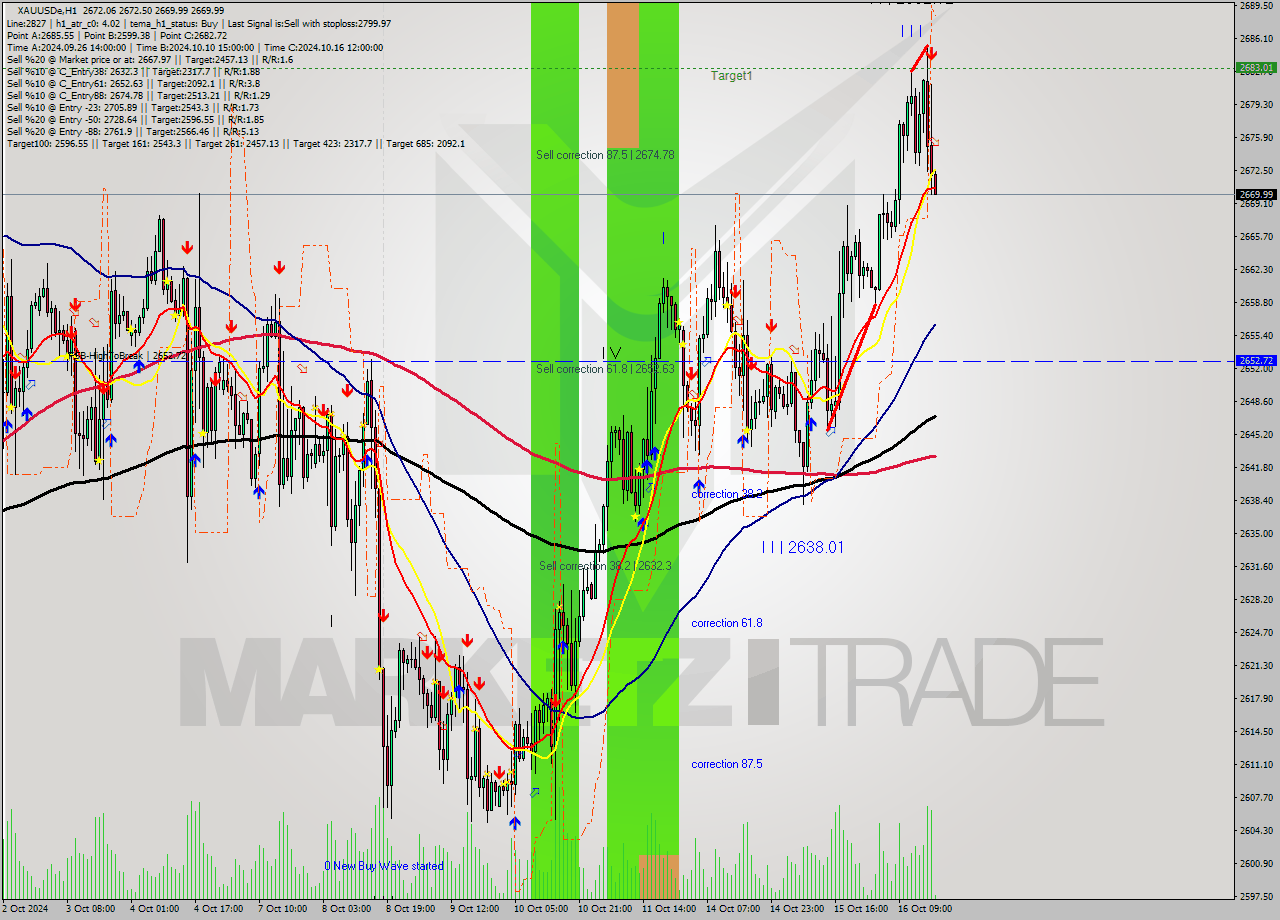The width and height of the screenshot is (1280, 920).
Task: Click '4 Oct 17:00' on the time axis
Action: (x=220, y=909)
